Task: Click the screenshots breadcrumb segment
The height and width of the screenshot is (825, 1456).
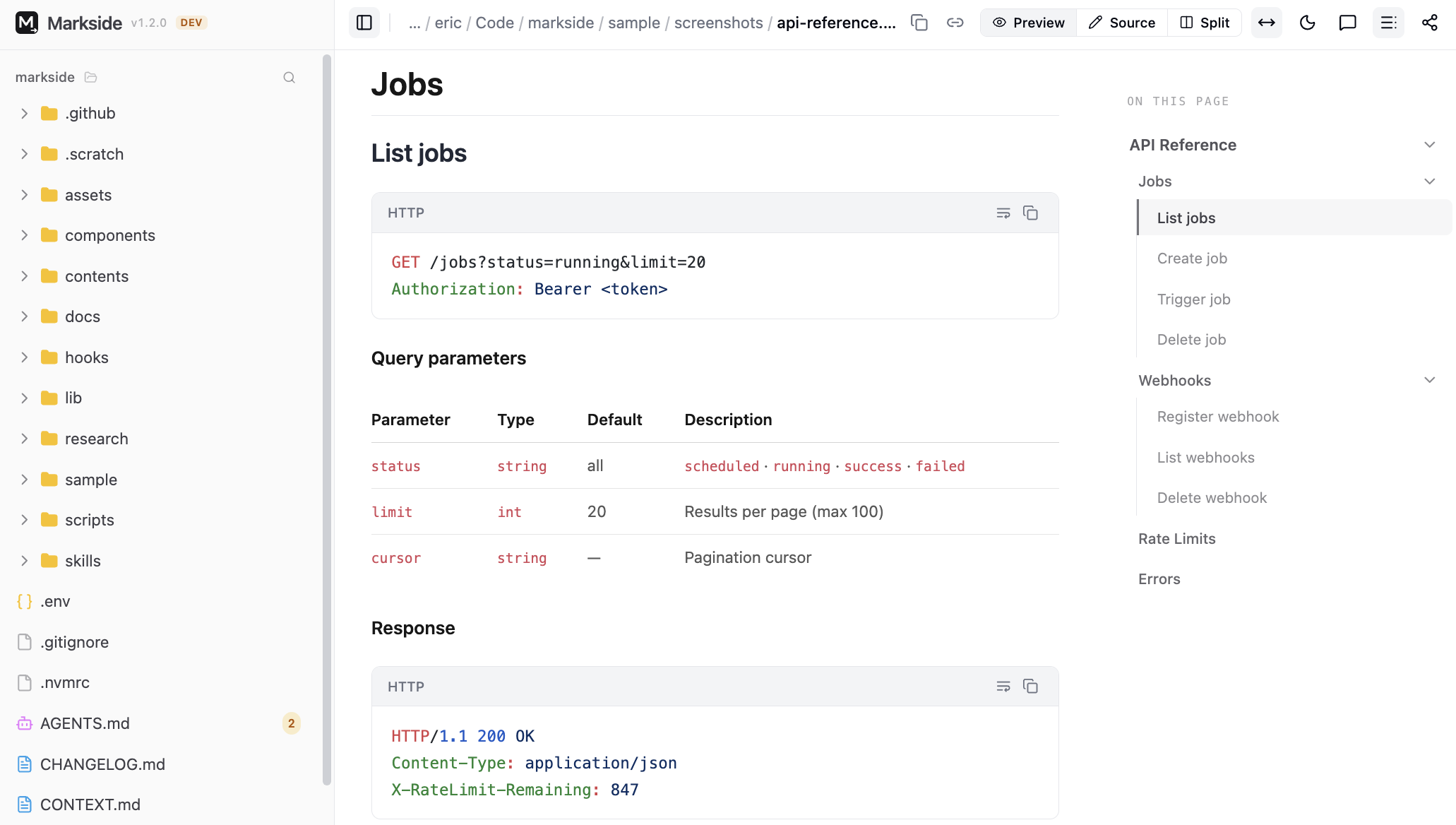Action: (718, 23)
